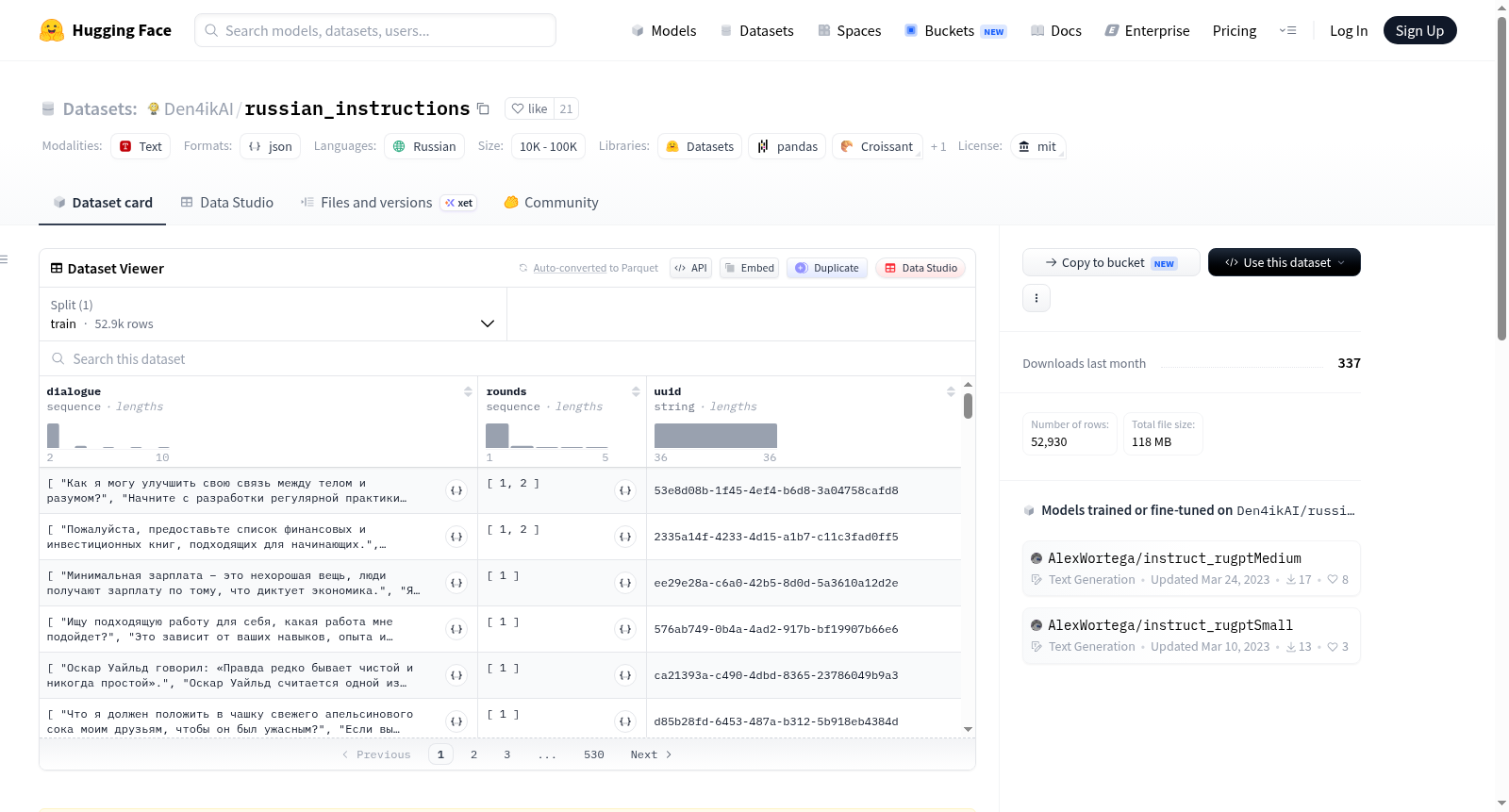This screenshot has height=812, width=1509.
Task: Go to page 2 of results
Action: click(x=473, y=754)
